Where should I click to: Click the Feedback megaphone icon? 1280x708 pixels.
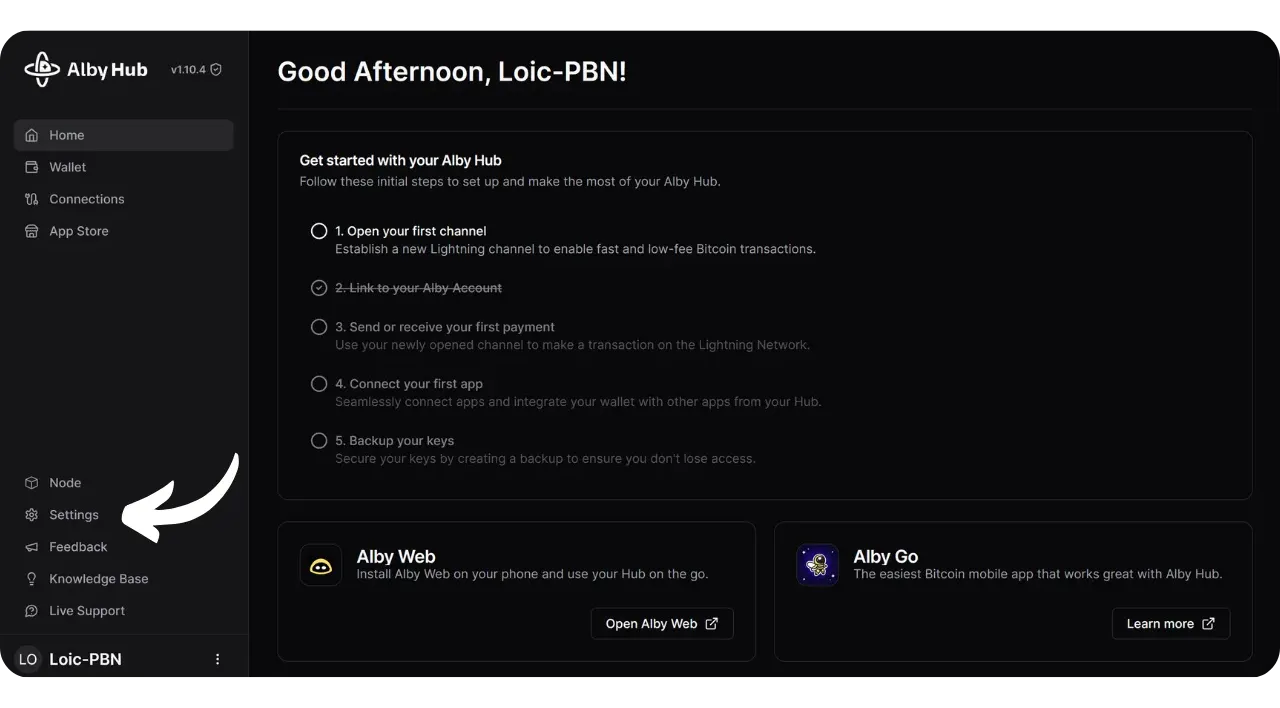pyautogui.click(x=31, y=547)
